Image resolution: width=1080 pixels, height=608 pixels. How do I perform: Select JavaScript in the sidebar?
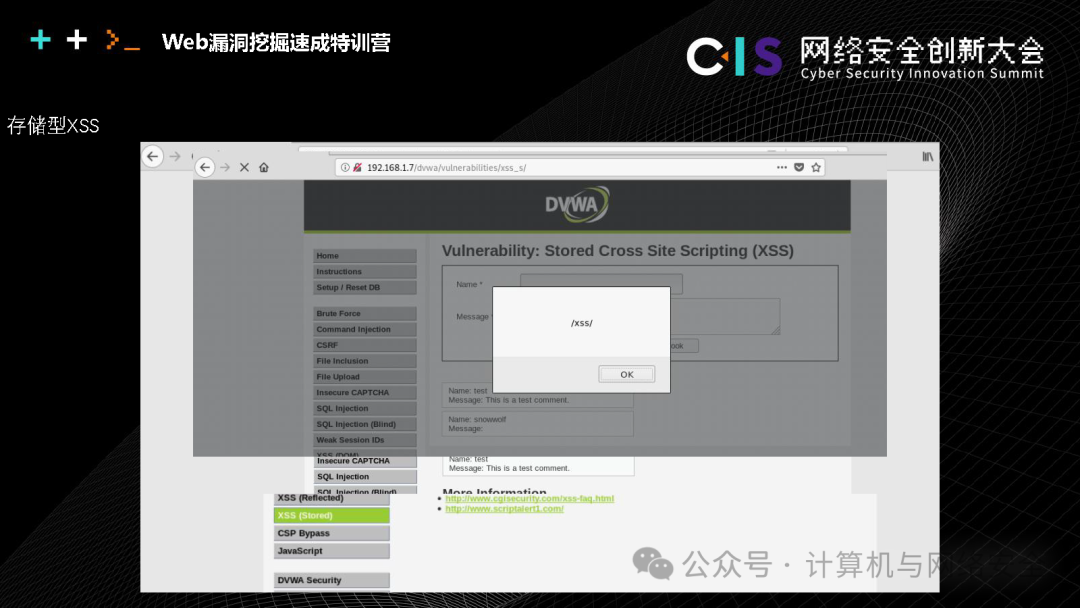331,551
